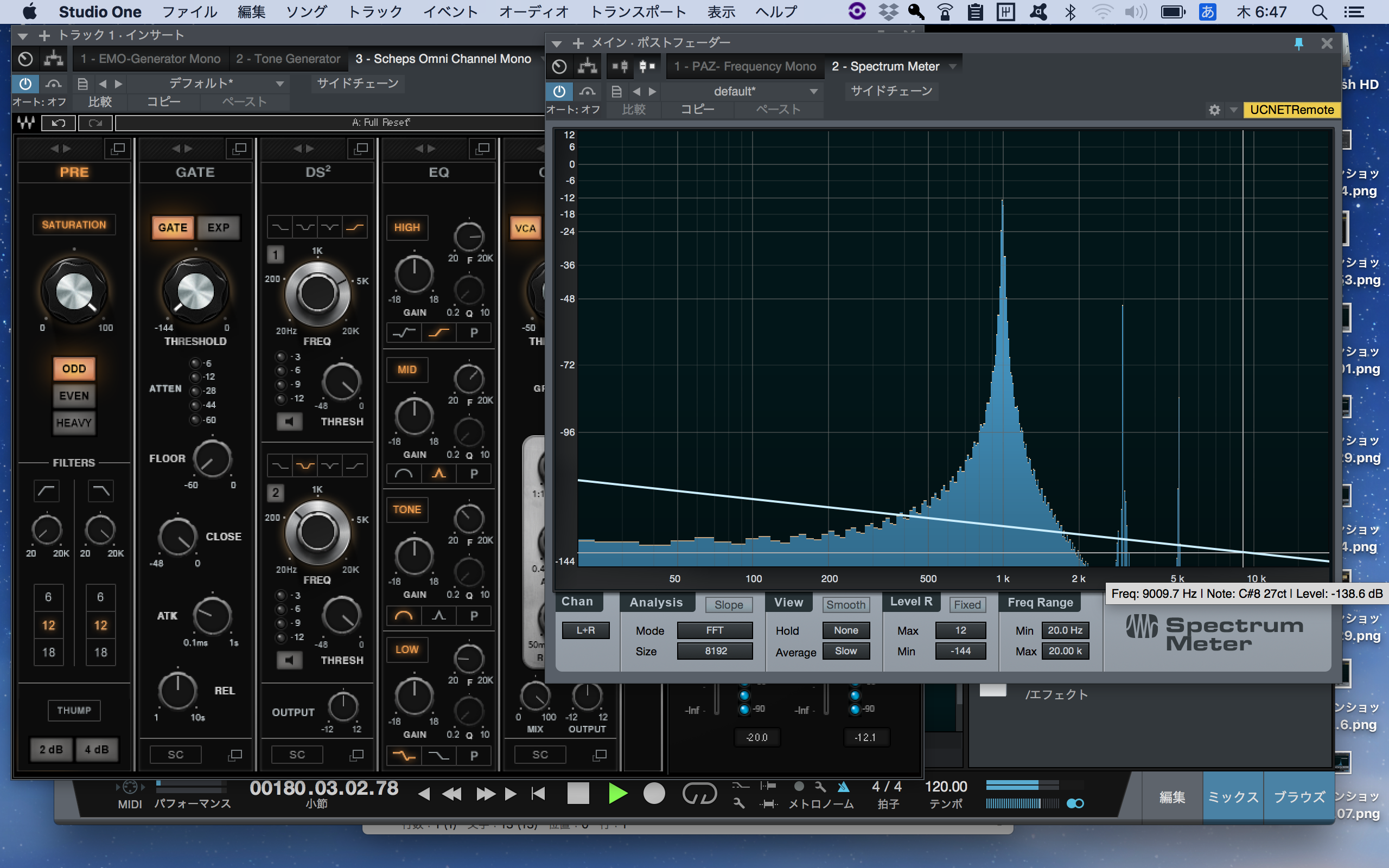Toggle Scheps Omni Channel power bypass button
Viewport: 1389px width, 868px height.
pyautogui.click(x=26, y=84)
